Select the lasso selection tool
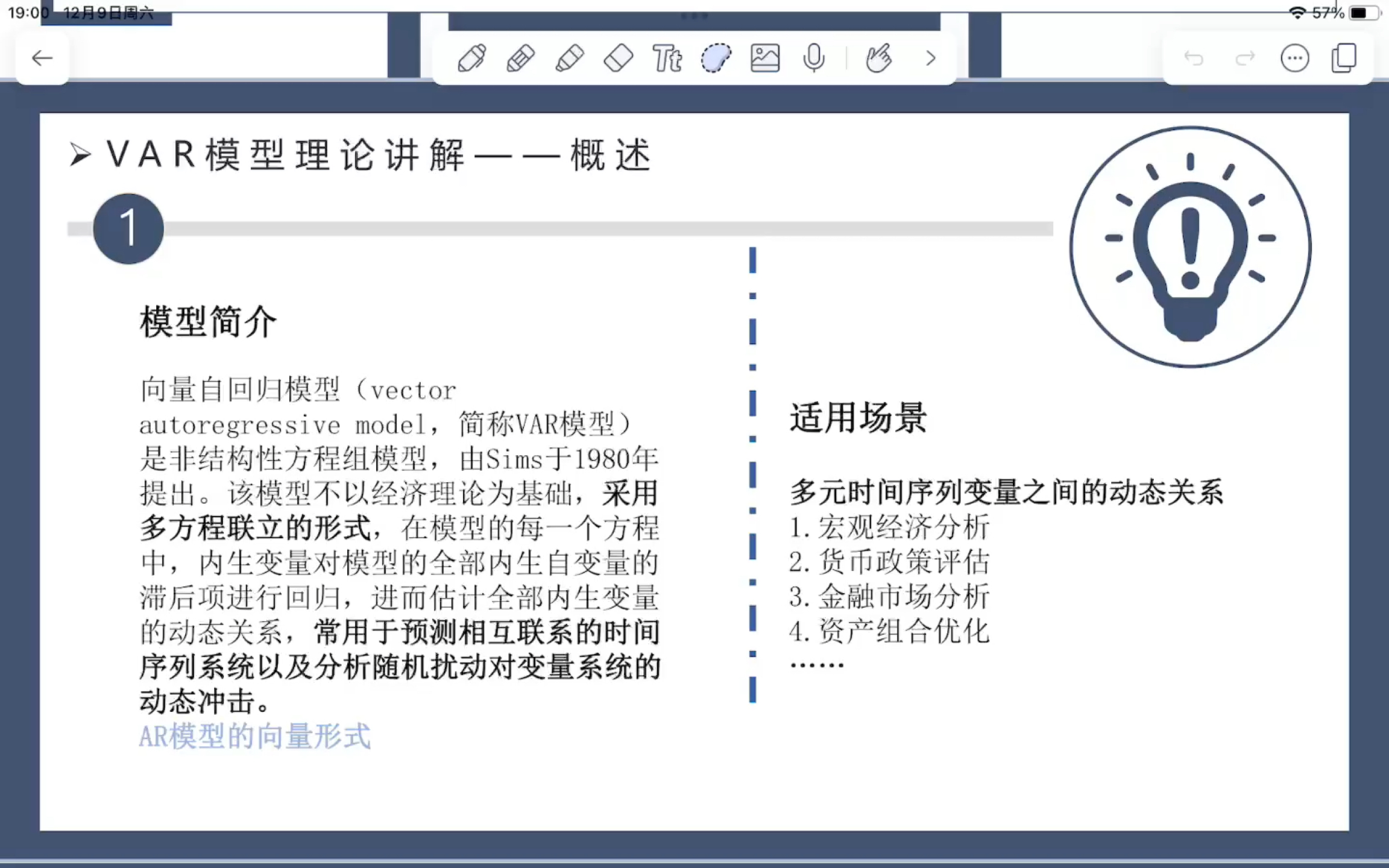Image resolution: width=1389 pixels, height=868 pixels. click(x=716, y=58)
